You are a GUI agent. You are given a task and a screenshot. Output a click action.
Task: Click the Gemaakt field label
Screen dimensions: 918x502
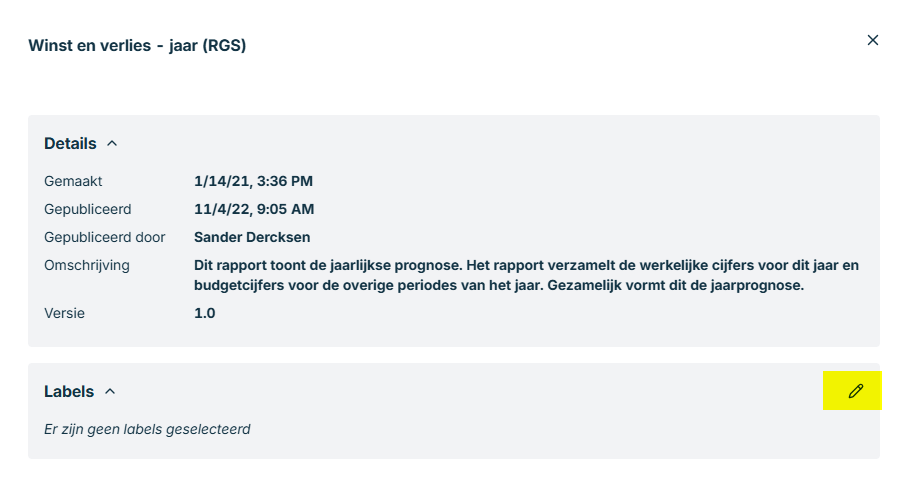73,181
